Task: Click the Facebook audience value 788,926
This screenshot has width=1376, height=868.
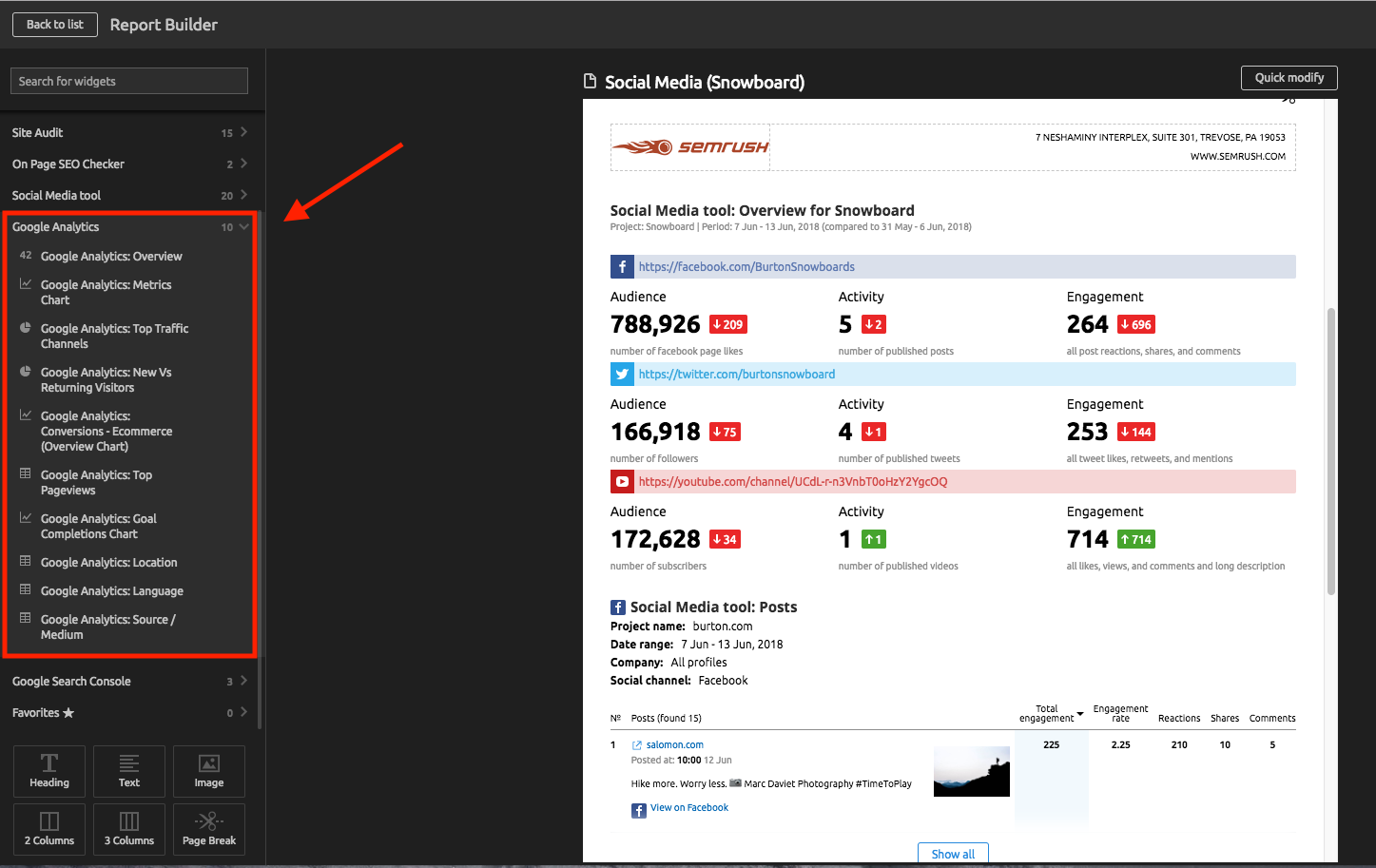Action: click(655, 325)
